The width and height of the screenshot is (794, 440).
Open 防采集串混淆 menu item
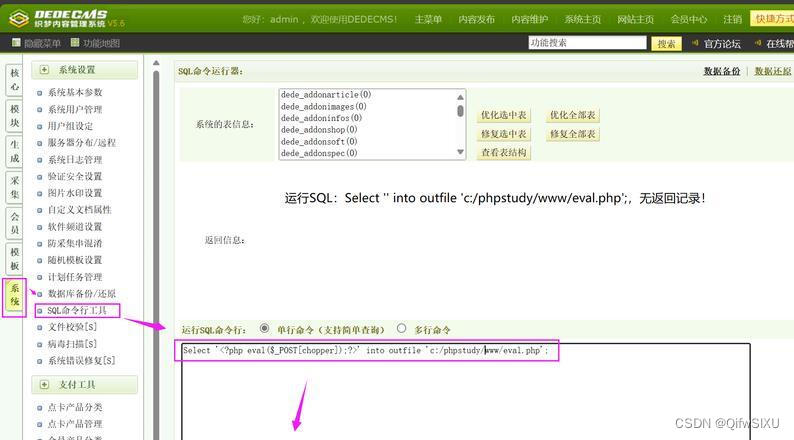[x=75, y=243]
